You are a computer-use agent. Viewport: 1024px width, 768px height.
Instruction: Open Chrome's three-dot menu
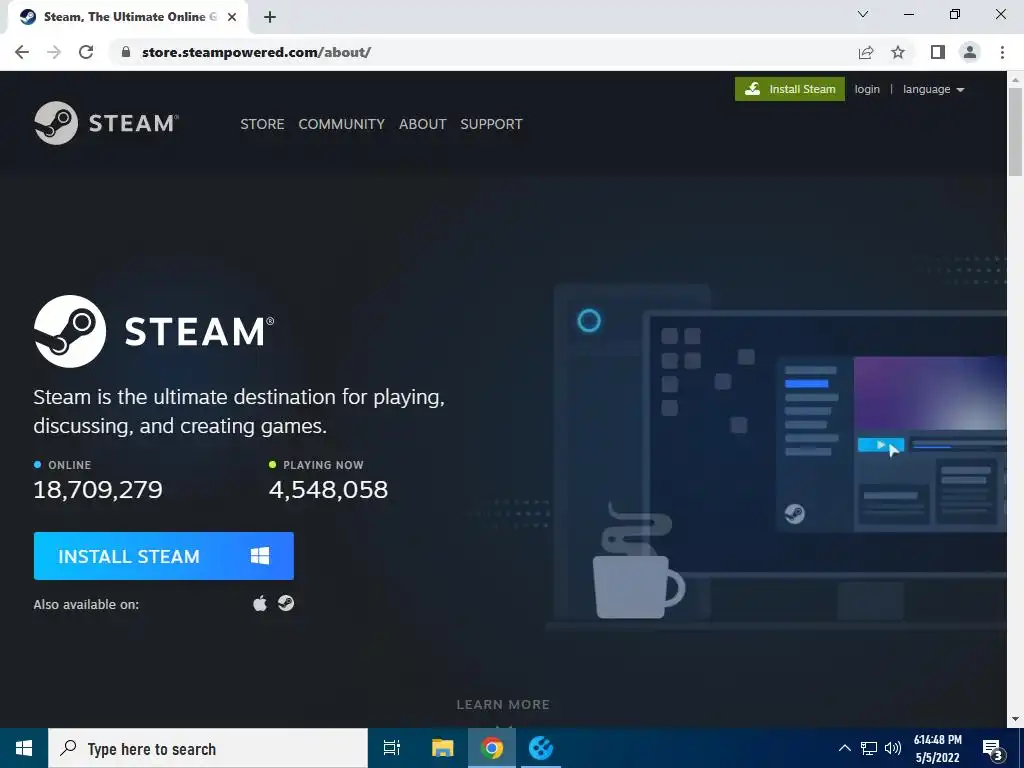point(1002,52)
